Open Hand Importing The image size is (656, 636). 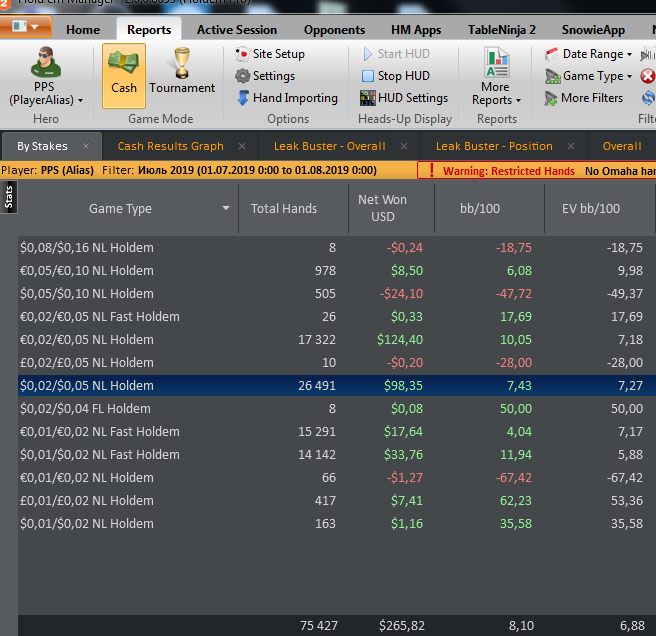pos(287,98)
